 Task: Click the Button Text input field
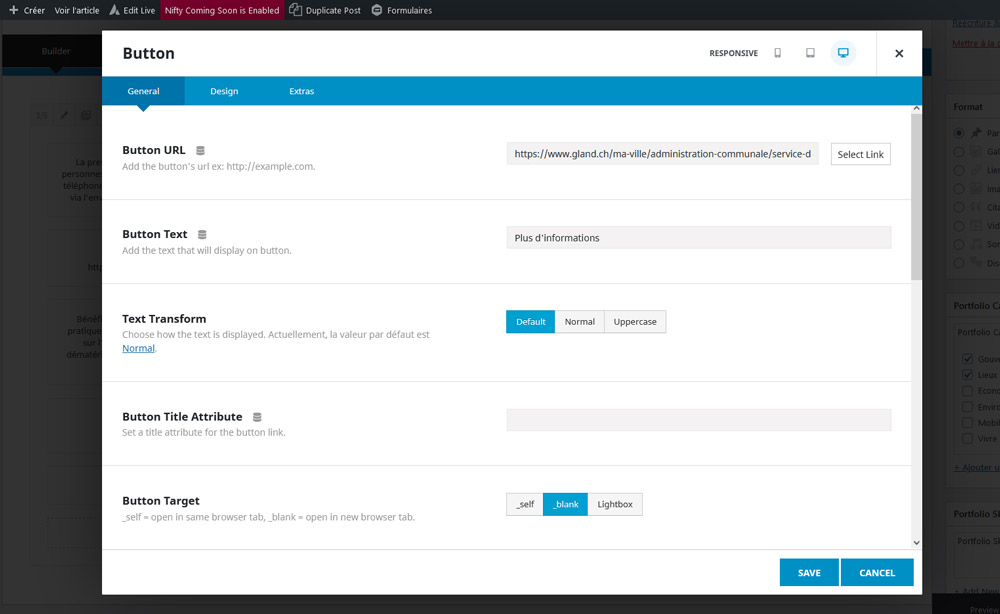click(698, 238)
